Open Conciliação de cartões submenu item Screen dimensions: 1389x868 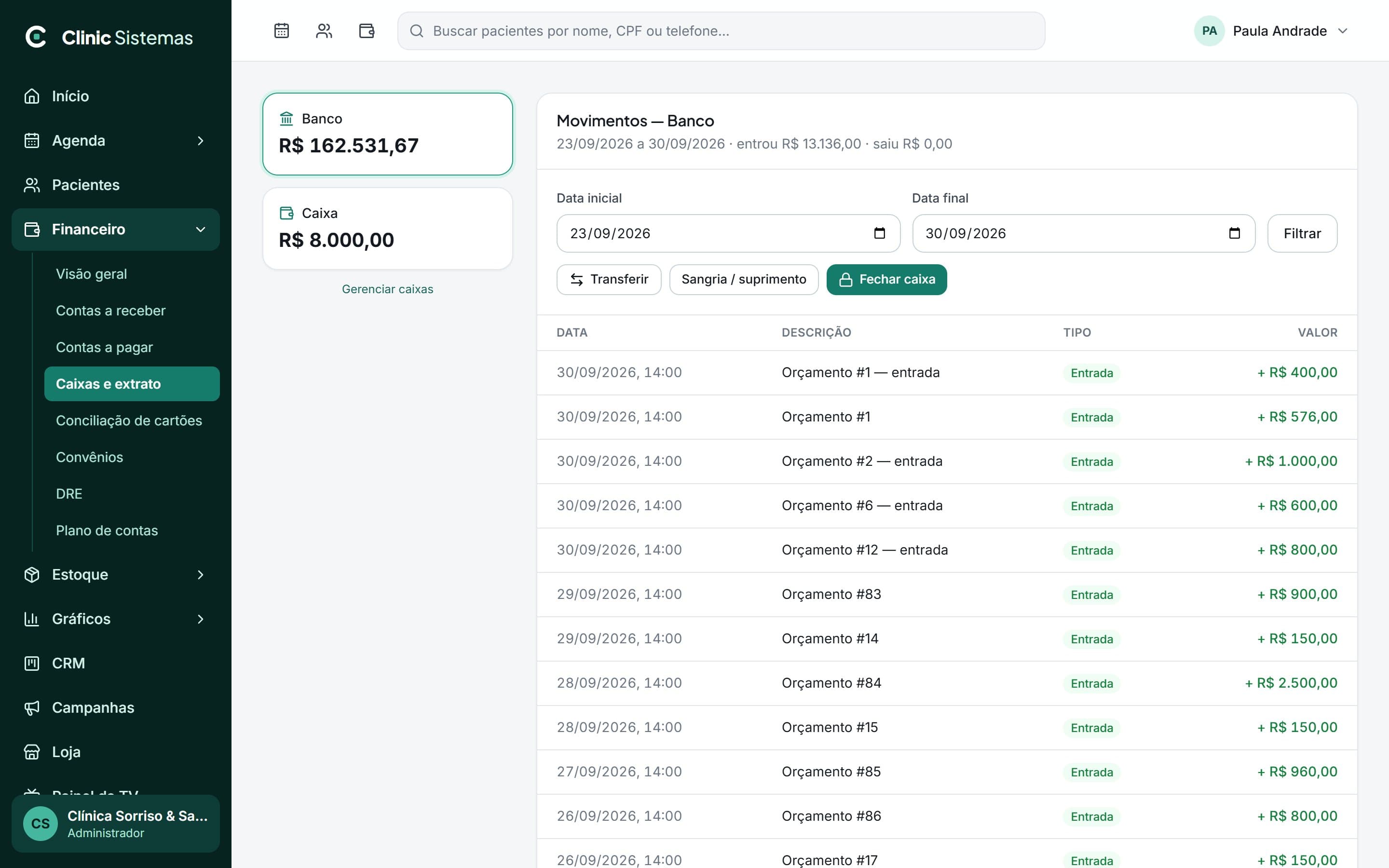pyautogui.click(x=132, y=421)
